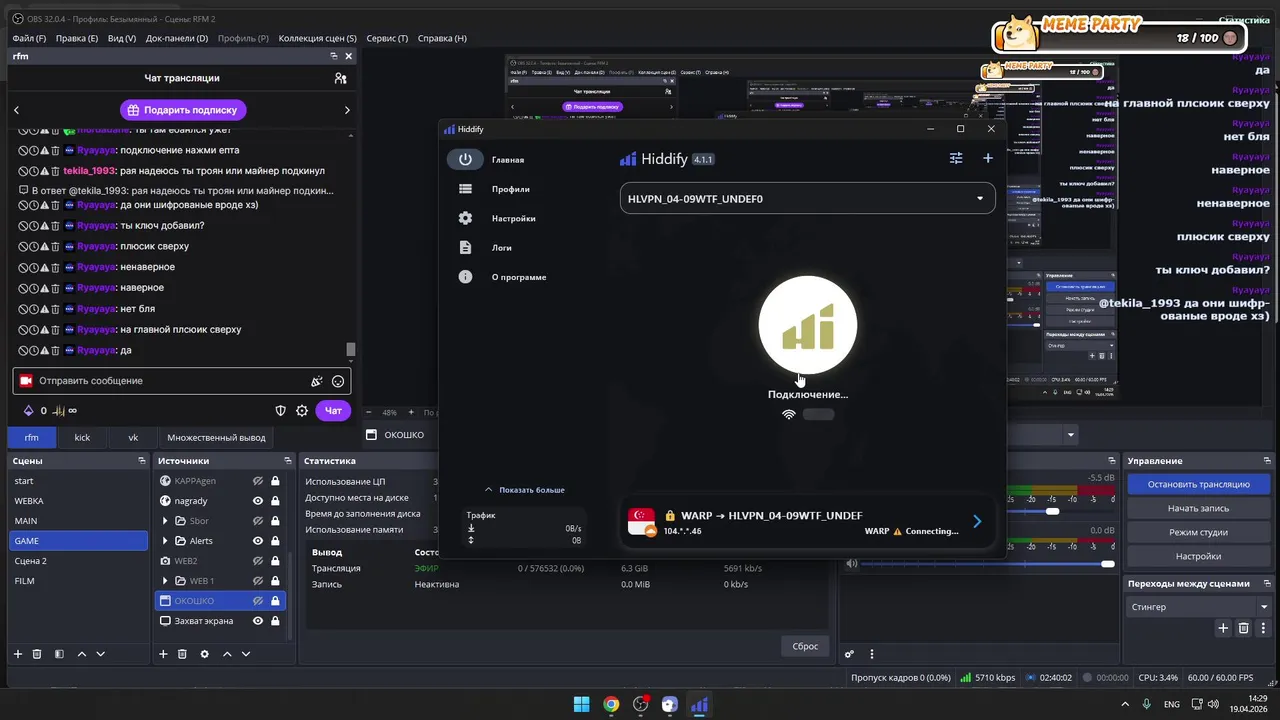This screenshot has height=720, width=1280.
Task: Expand the WEB 1 group in sources
Action: tap(165, 581)
